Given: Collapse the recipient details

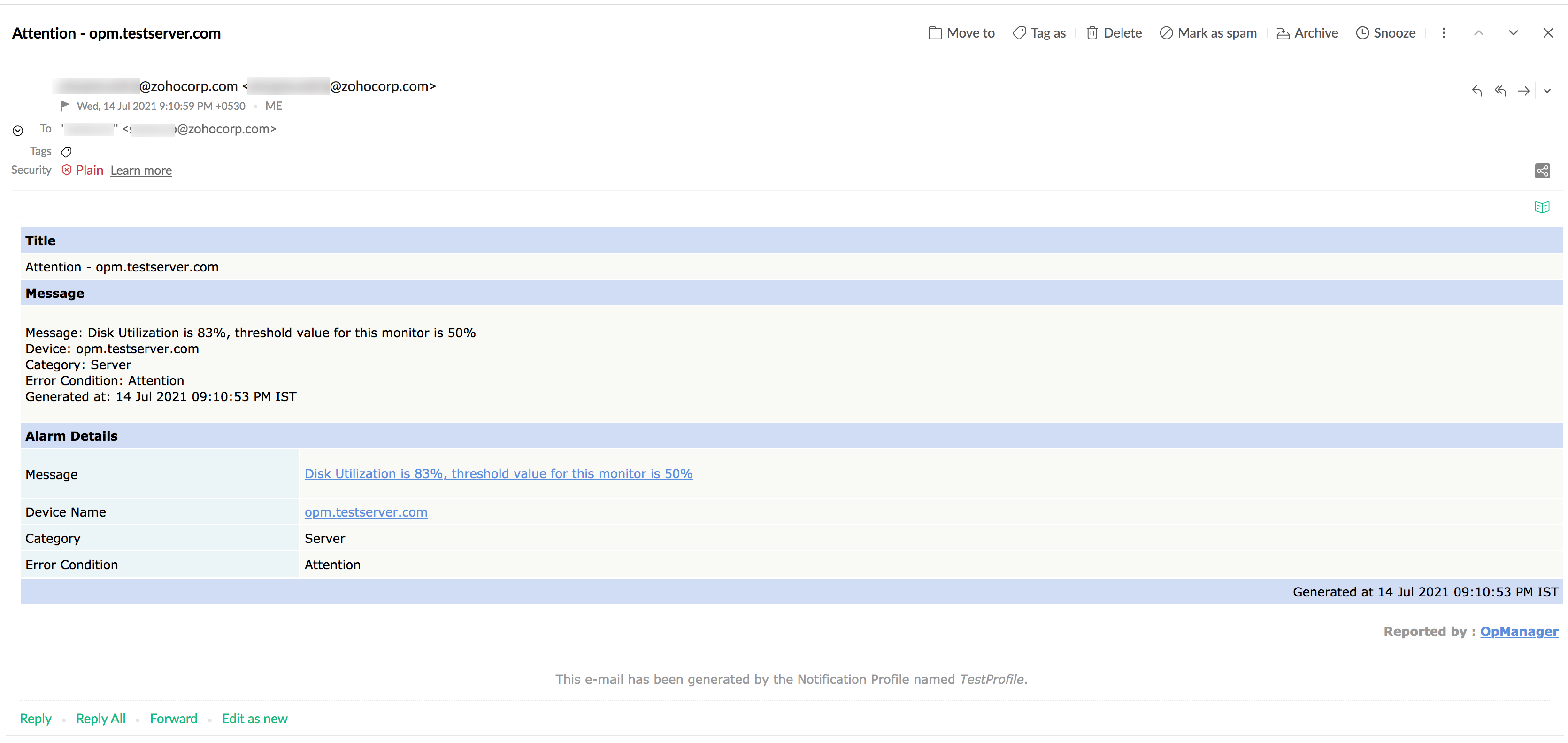Looking at the screenshot, I should 18,129.
